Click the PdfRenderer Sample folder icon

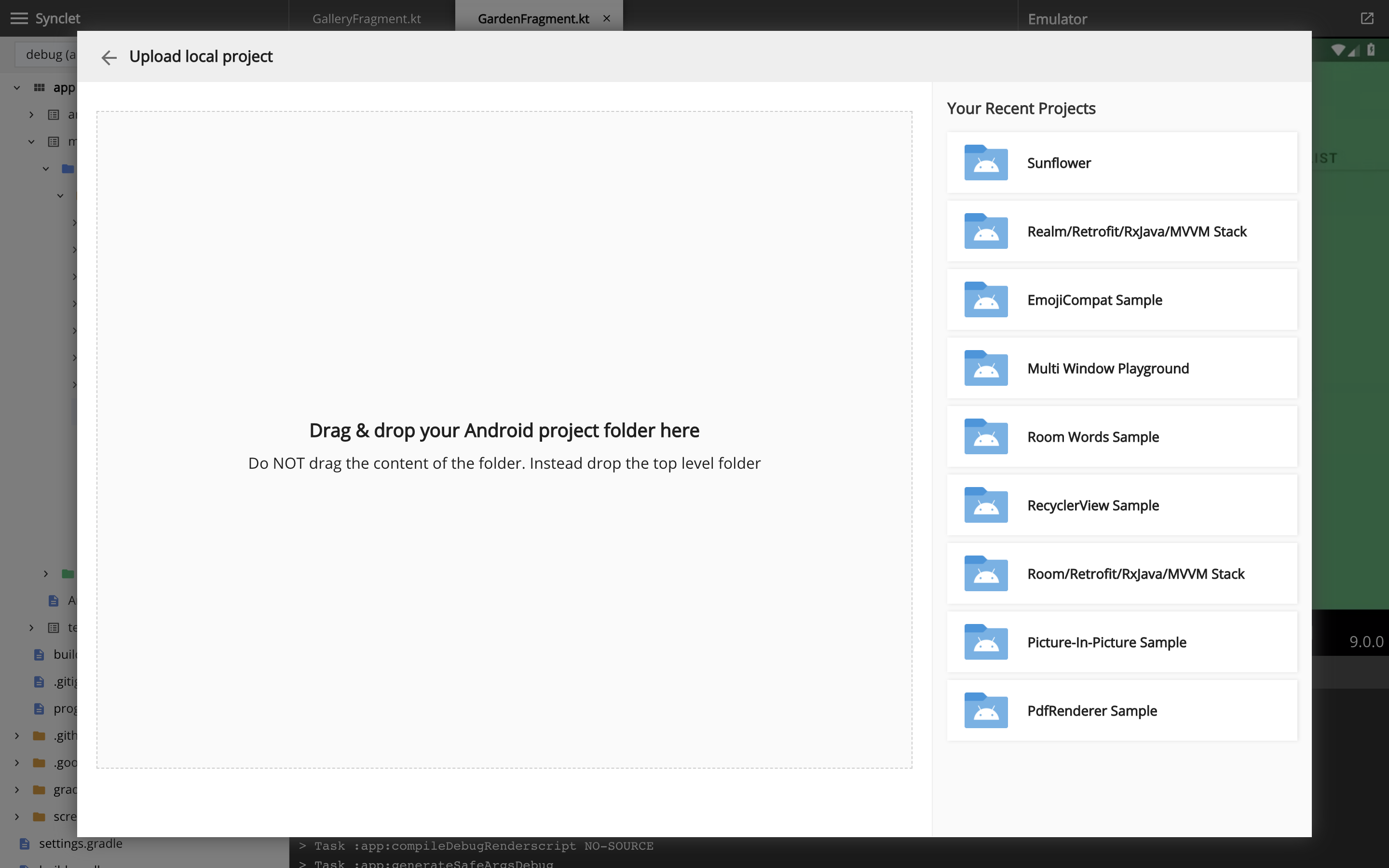(x=985, y=711)
